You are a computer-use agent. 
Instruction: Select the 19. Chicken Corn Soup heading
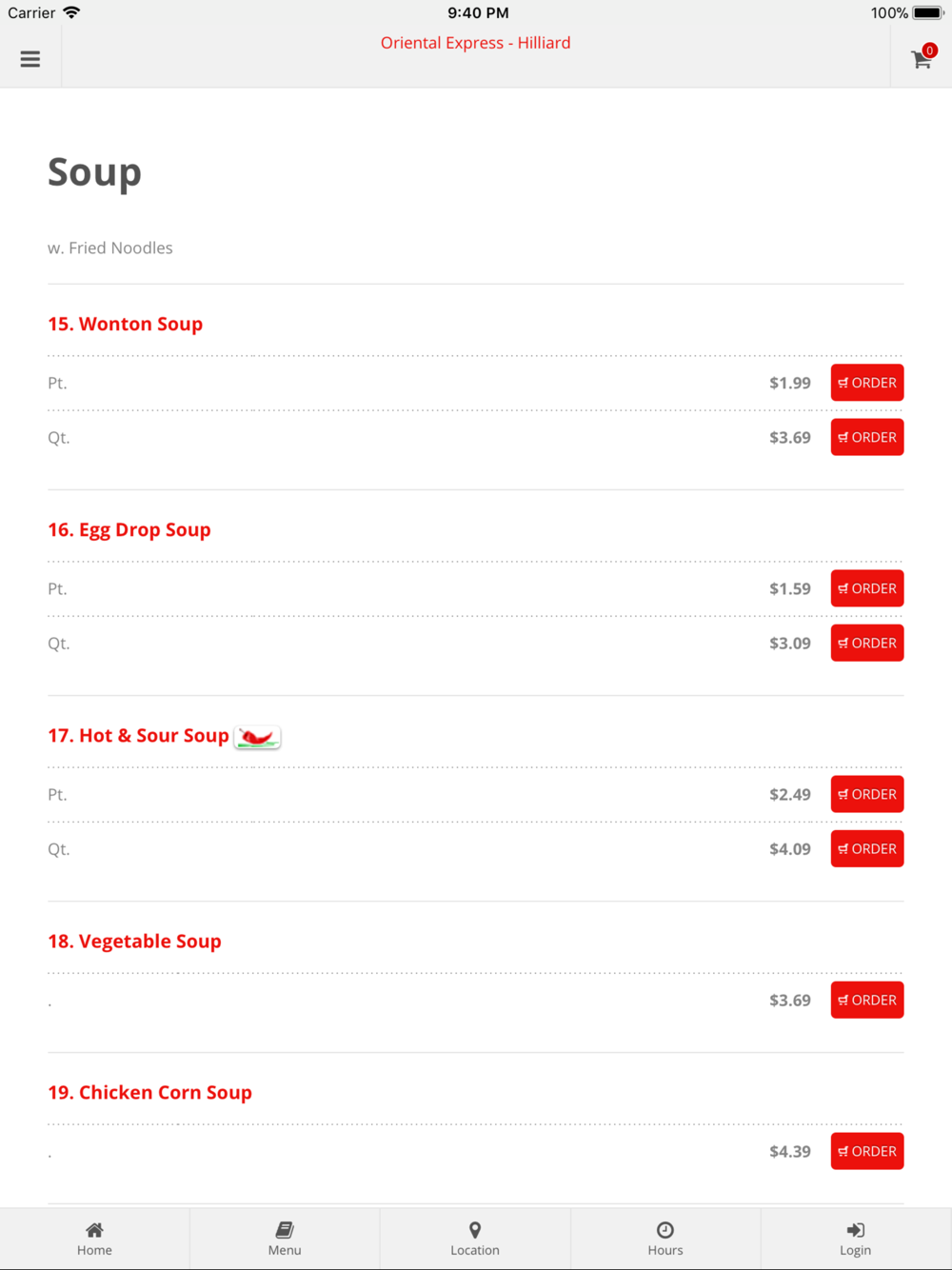click(149, 1092)
